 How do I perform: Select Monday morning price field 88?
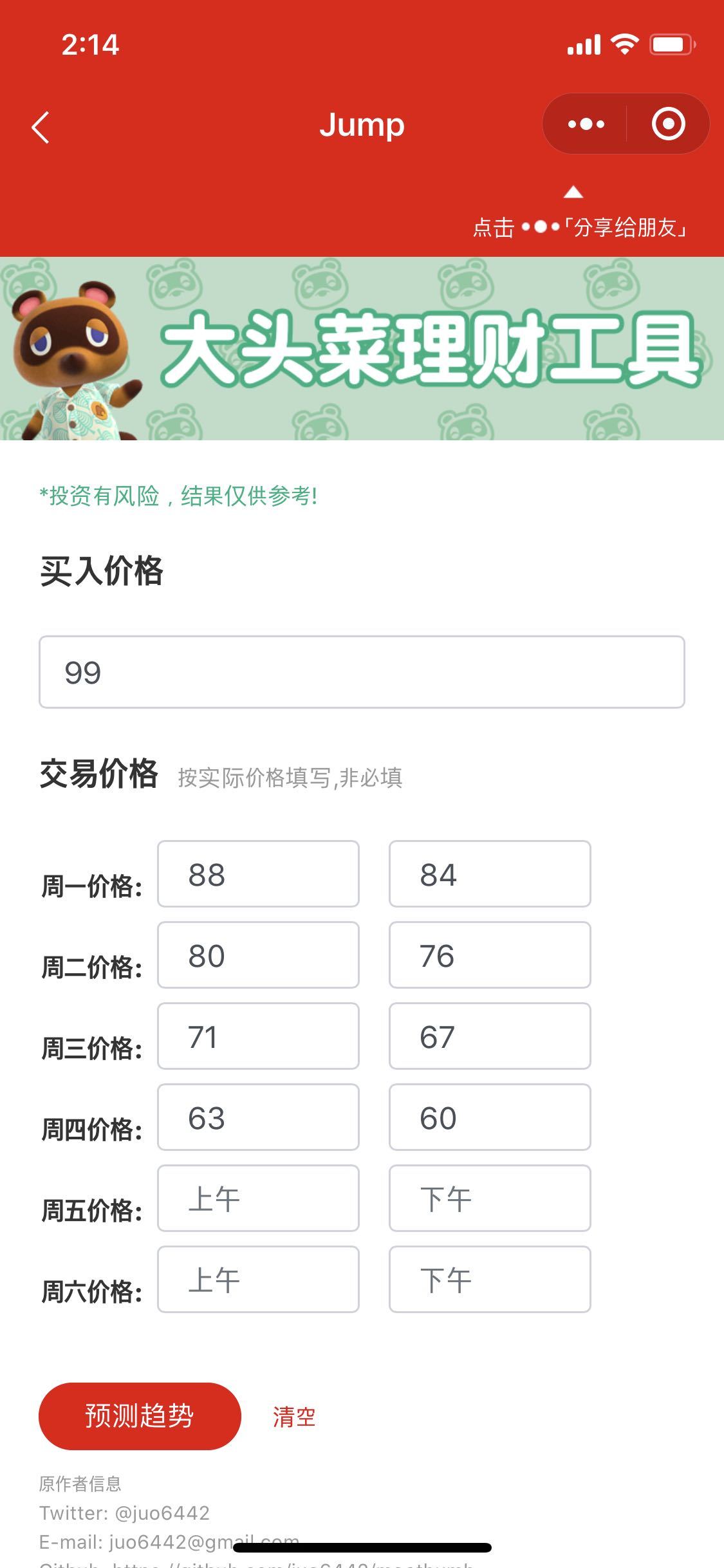[258, 874]
